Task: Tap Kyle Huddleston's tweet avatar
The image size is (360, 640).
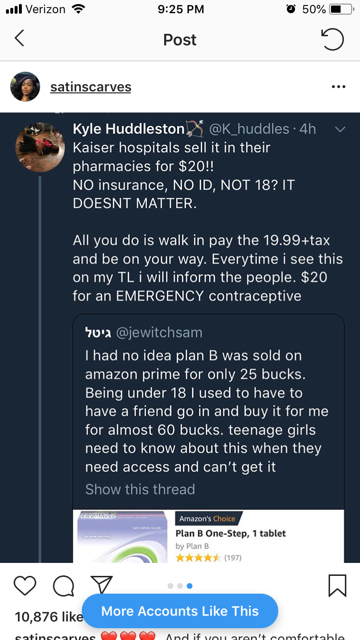Action: pyautogui.click(x=40, y=147)
